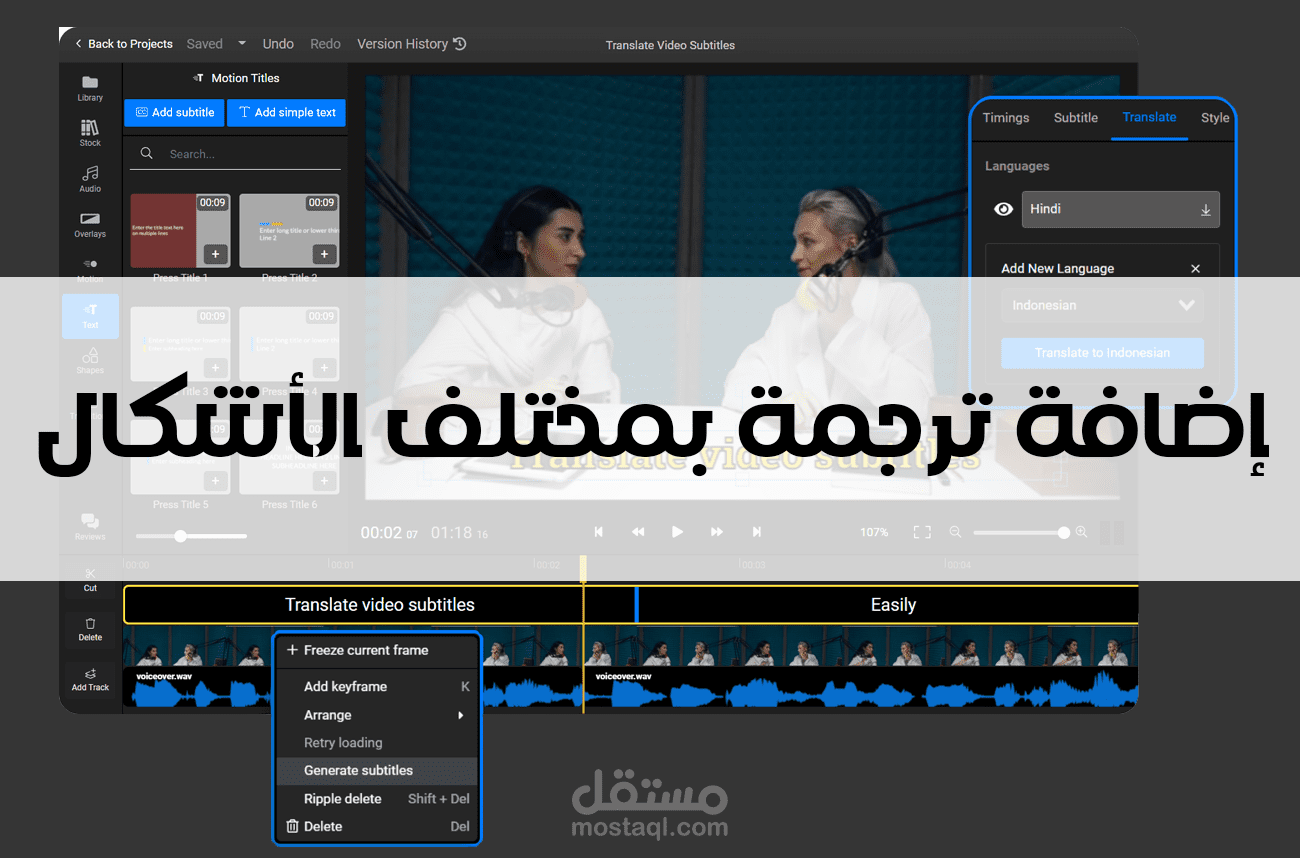Jump to the start of video
Image resolution: width=1300 pixels, height=858 pixels.
point(598,532)
